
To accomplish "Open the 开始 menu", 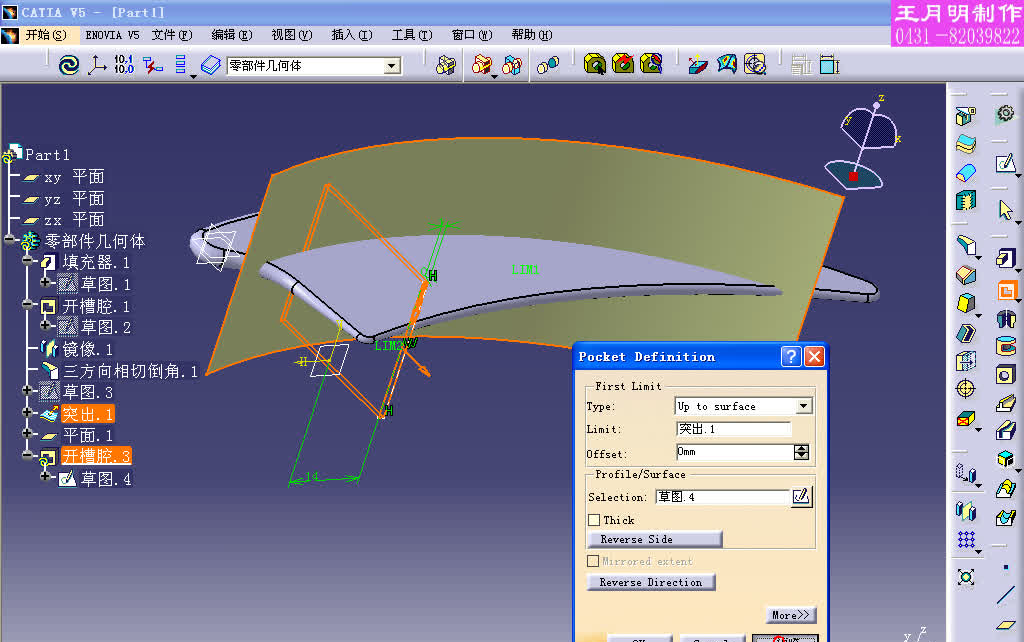I will click(x=46, y=35).
